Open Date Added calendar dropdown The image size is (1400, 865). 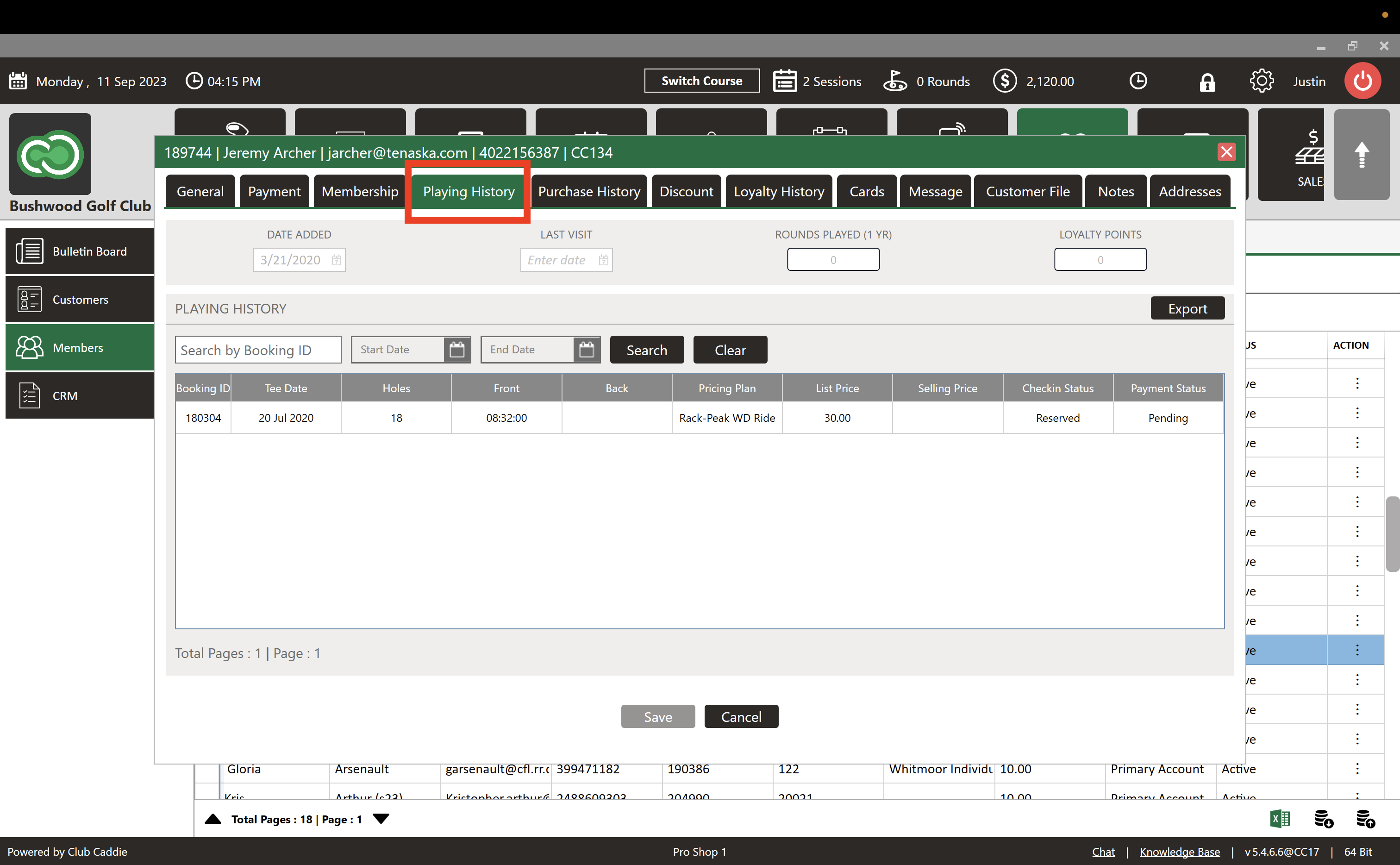(x=336, y=260)
